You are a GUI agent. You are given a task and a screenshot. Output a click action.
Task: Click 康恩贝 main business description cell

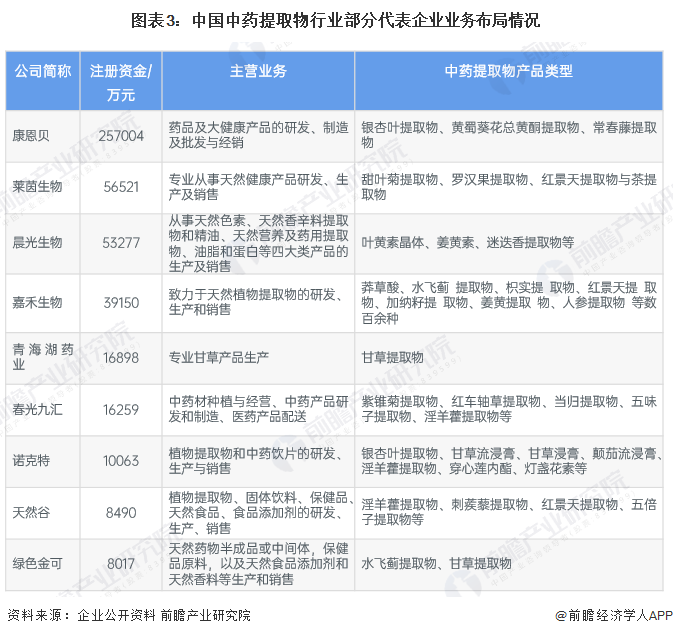coord(258,135)
